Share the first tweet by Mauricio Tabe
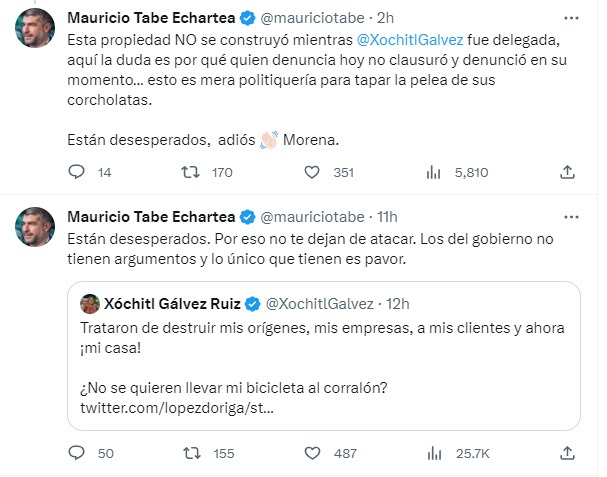This screenshot has height=477, width=607. (x=567, y=172)
